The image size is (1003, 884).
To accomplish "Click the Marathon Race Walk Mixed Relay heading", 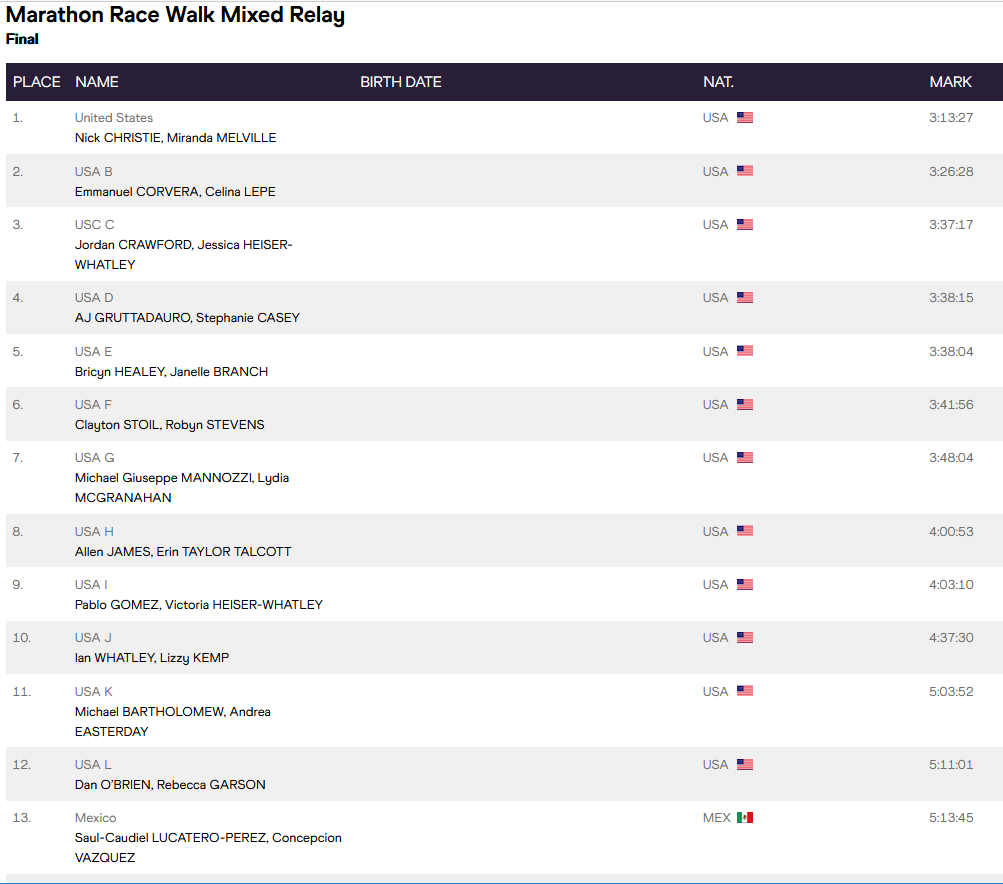I will pos(175,16).
